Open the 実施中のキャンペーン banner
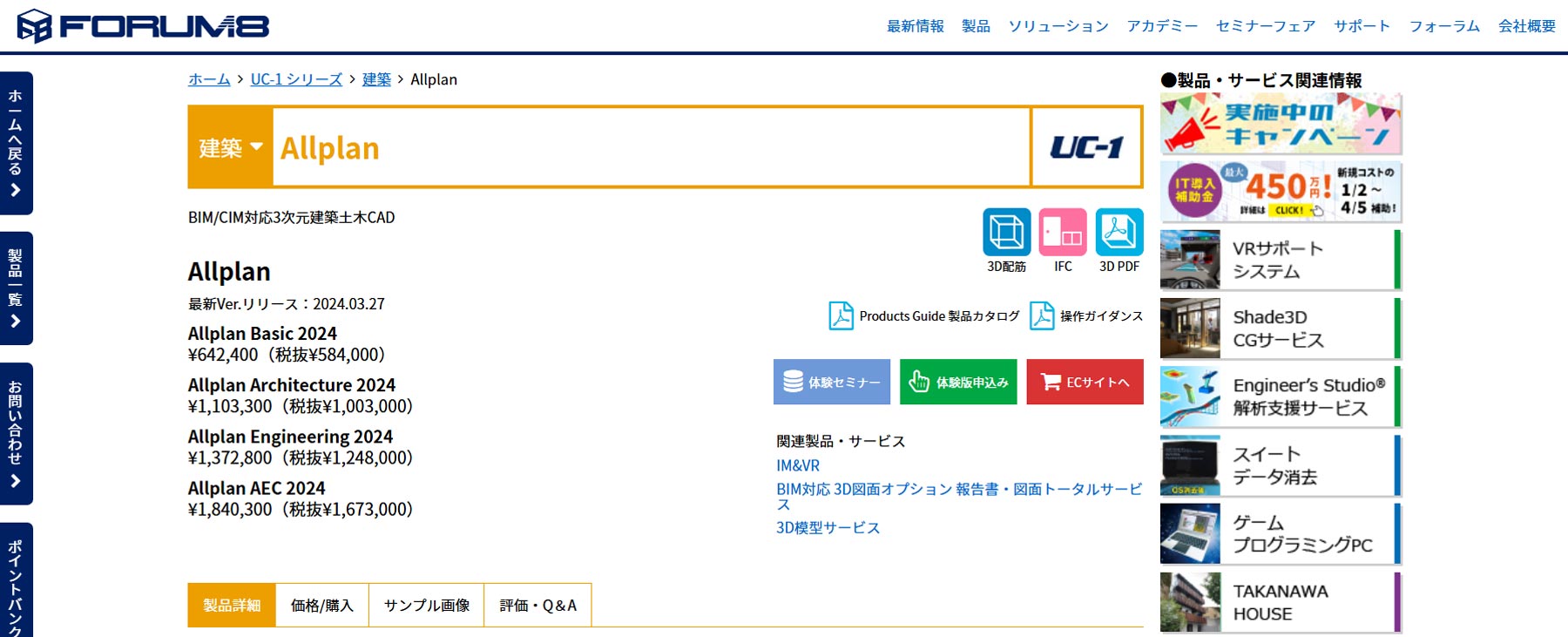This screenshot has width=1568, height=637. point(1281,124)
